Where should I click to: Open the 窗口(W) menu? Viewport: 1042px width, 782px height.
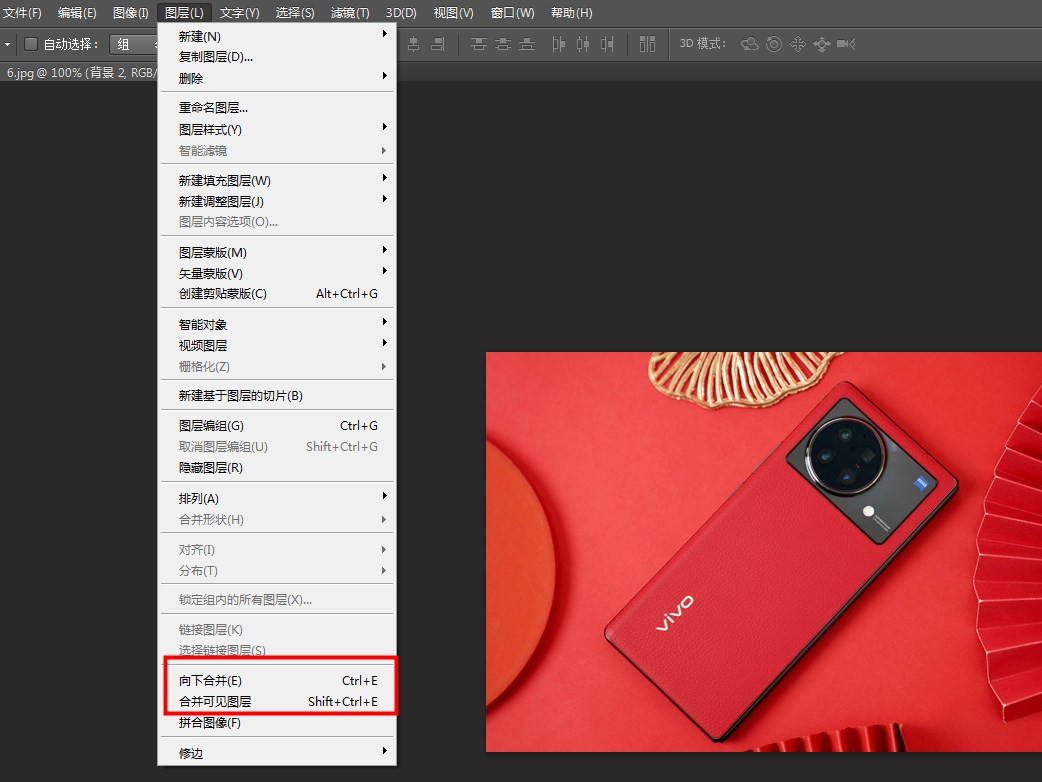pos(512,13)
